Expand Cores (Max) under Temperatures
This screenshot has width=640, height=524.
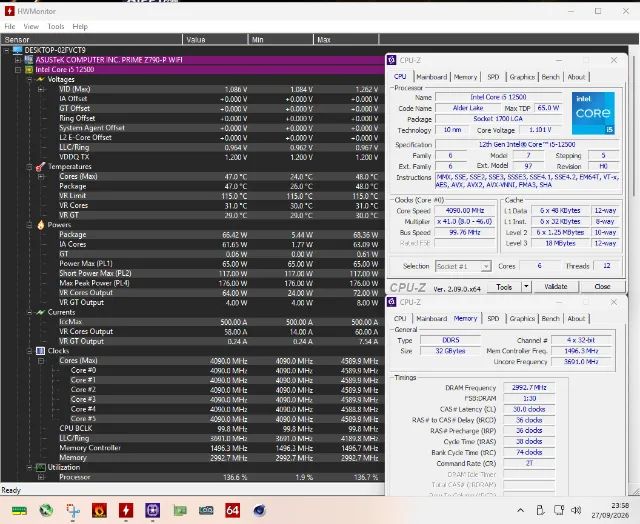coord(41,177)
